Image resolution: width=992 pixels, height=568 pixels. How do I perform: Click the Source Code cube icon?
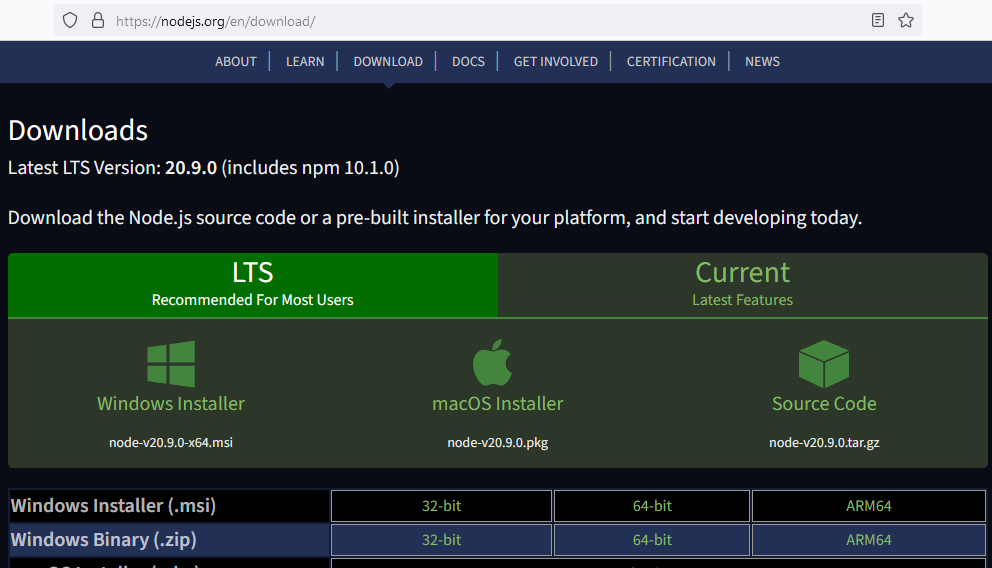pos(823,364)
